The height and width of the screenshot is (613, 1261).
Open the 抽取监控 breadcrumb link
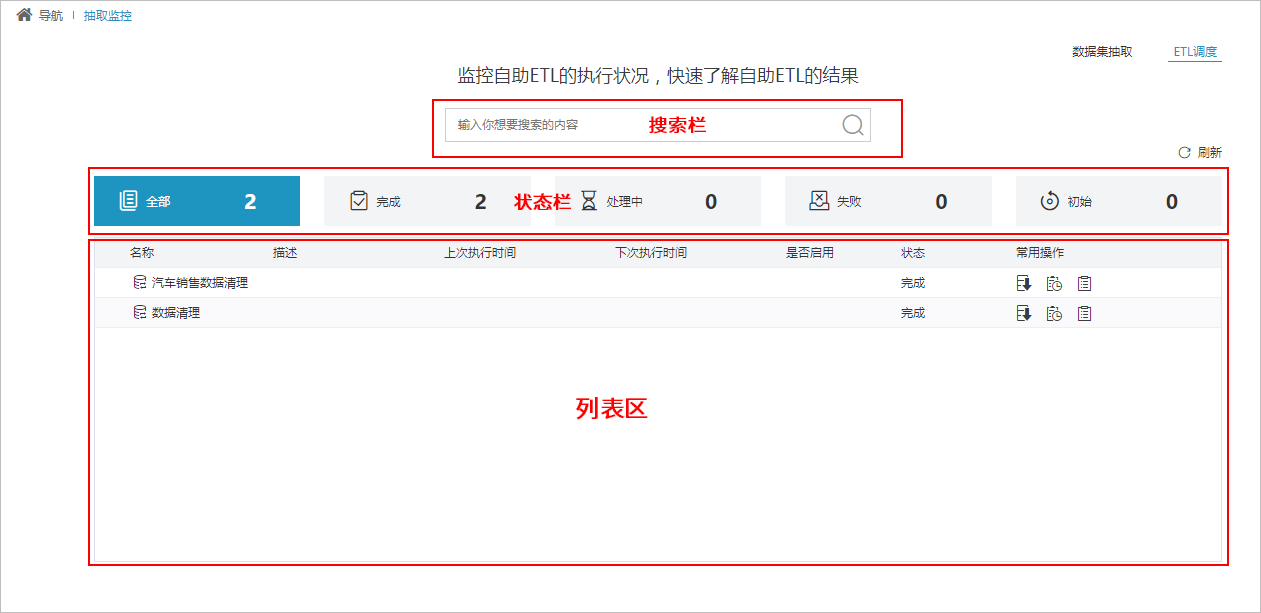107,16
